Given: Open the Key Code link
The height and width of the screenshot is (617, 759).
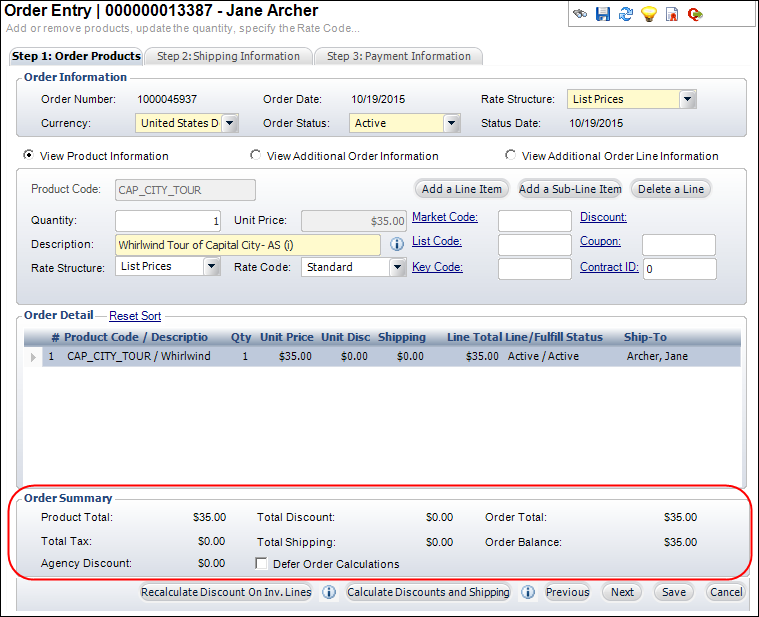Looking at the screenshot, I should click(x=437, y=267).
